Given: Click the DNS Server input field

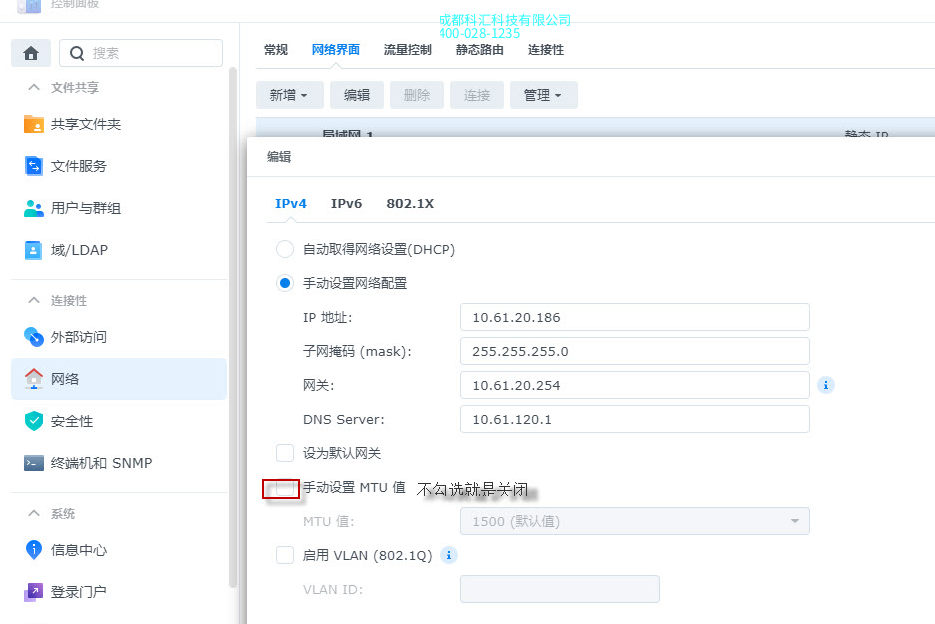Looking at the screenshot, I should [634, 419].
